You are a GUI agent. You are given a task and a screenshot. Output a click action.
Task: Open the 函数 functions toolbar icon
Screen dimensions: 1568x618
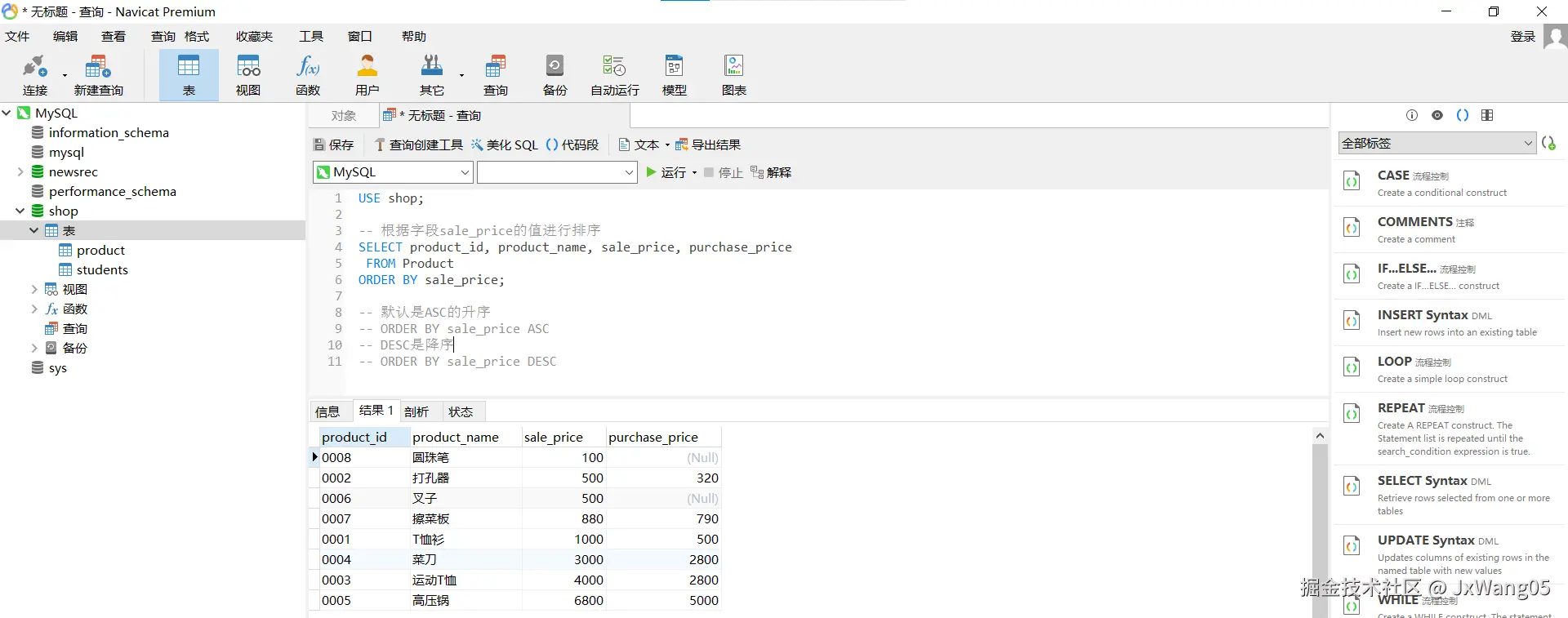click(x=308, y=75)
